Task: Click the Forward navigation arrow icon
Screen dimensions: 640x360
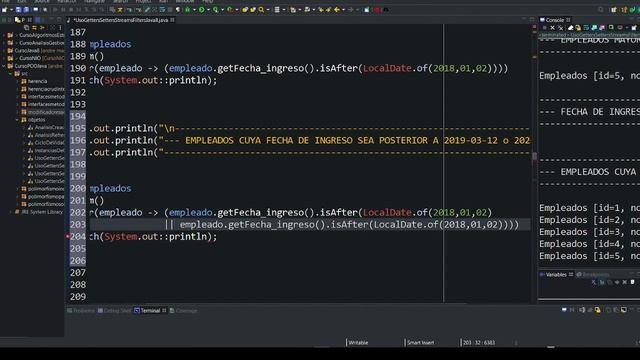Action: [351, 9]
